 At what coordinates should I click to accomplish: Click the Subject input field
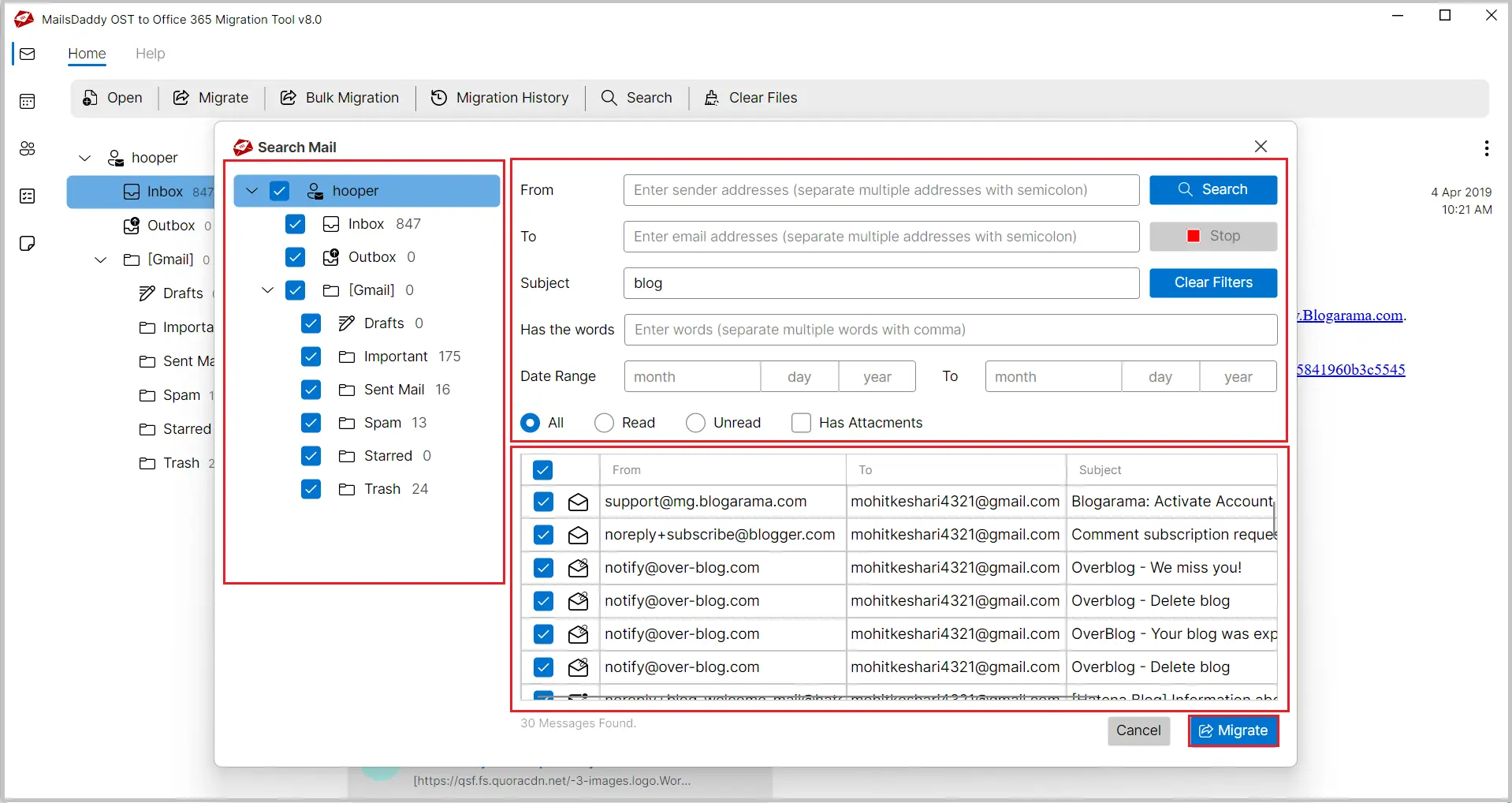click(x=881, y=283)
